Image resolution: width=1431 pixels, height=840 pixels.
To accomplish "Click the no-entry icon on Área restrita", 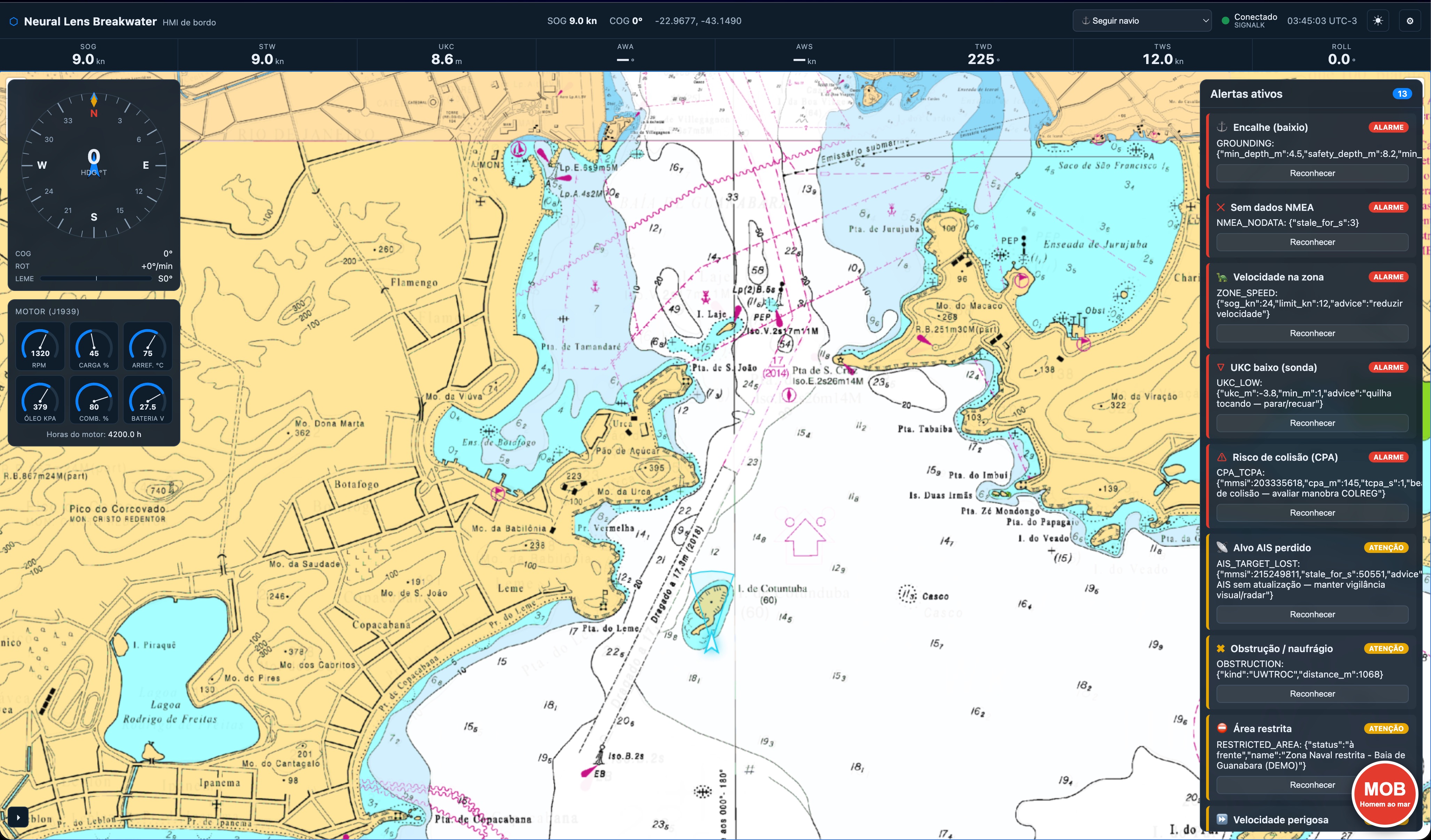I will (1222, 728).
